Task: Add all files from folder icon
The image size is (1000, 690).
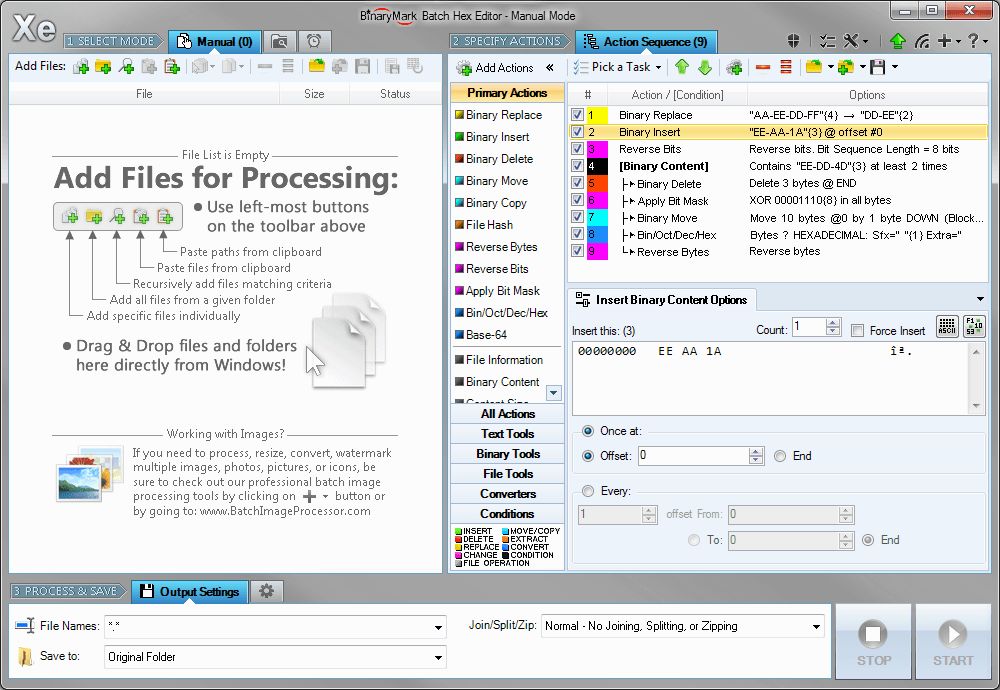Action: tap(103, 66)
